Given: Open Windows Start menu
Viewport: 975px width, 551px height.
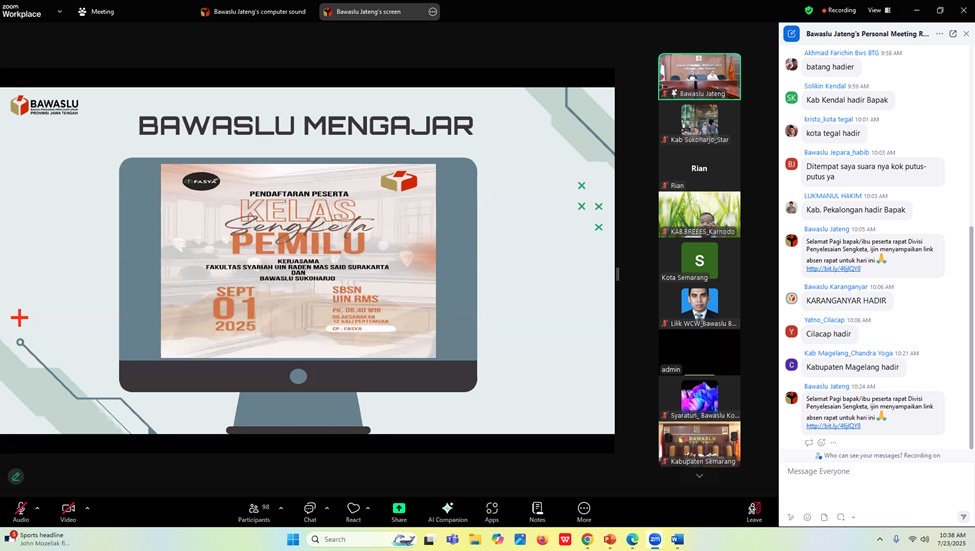Looking at the screenshot, I should 293,539.
